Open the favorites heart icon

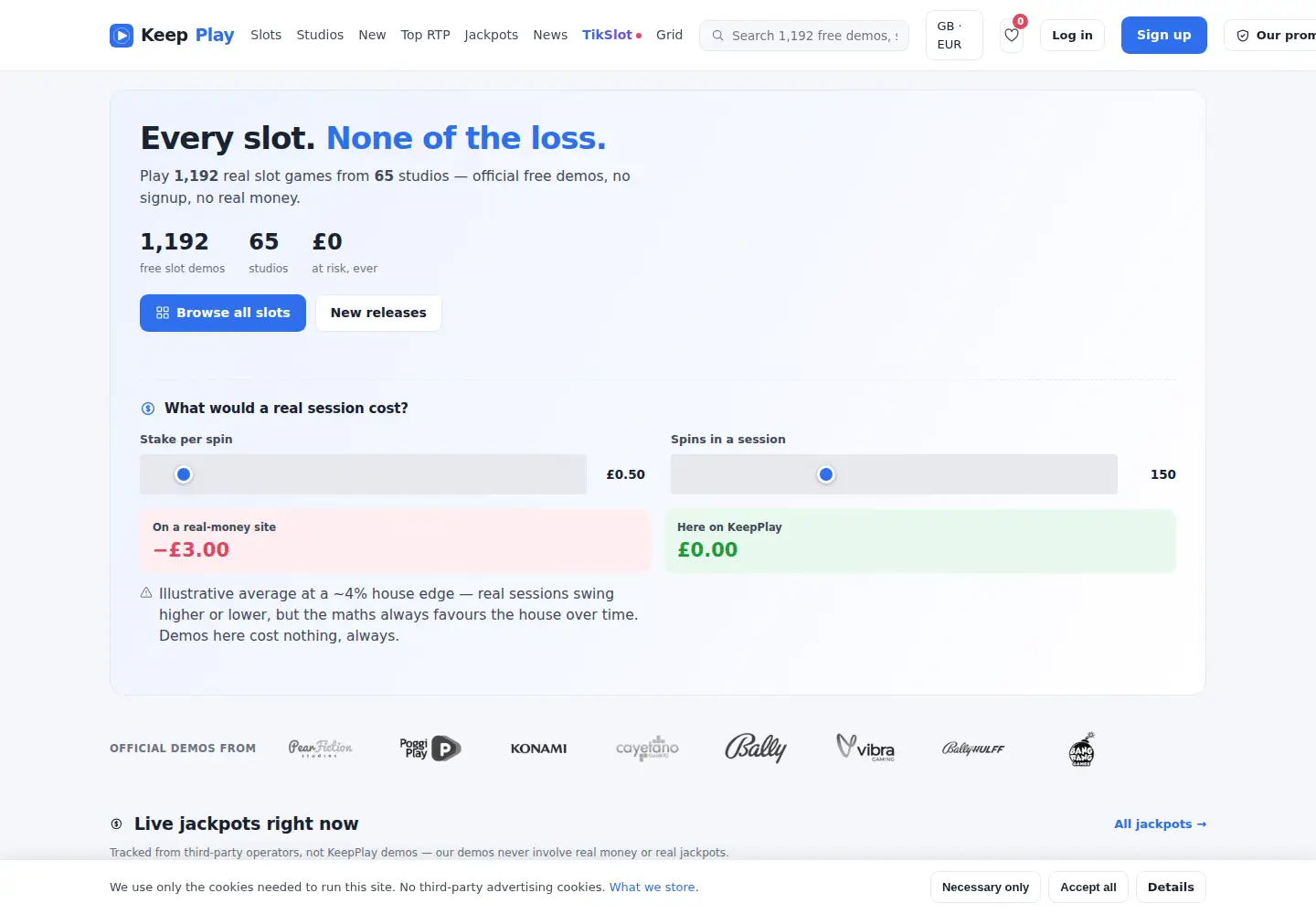pyautogui.click(x=1012, y=36)
